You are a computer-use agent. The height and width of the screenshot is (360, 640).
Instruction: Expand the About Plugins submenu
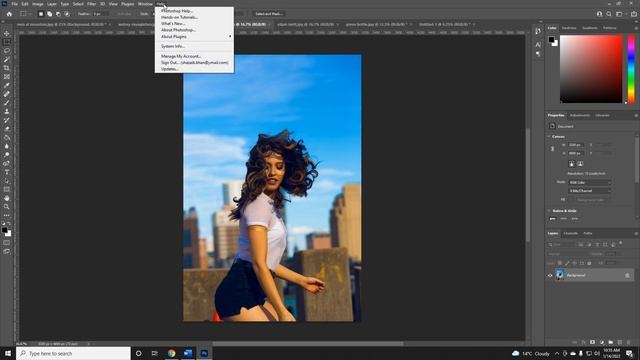194,36
